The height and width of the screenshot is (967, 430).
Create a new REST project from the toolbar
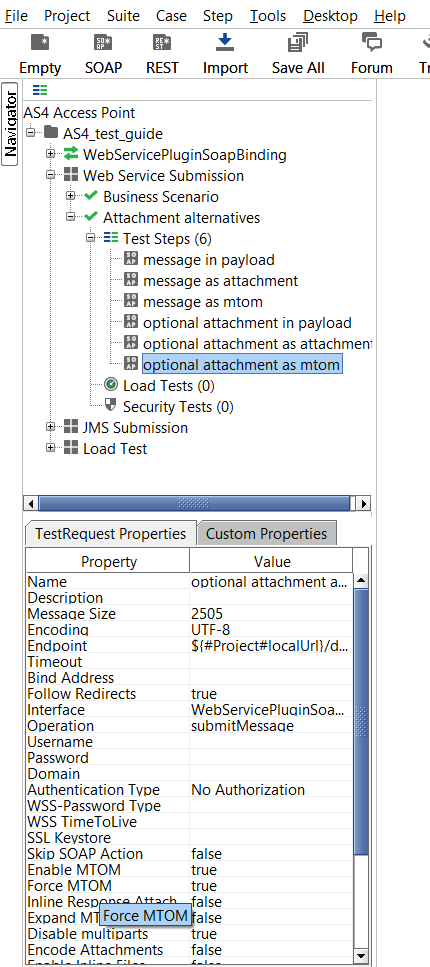point(162,43)
